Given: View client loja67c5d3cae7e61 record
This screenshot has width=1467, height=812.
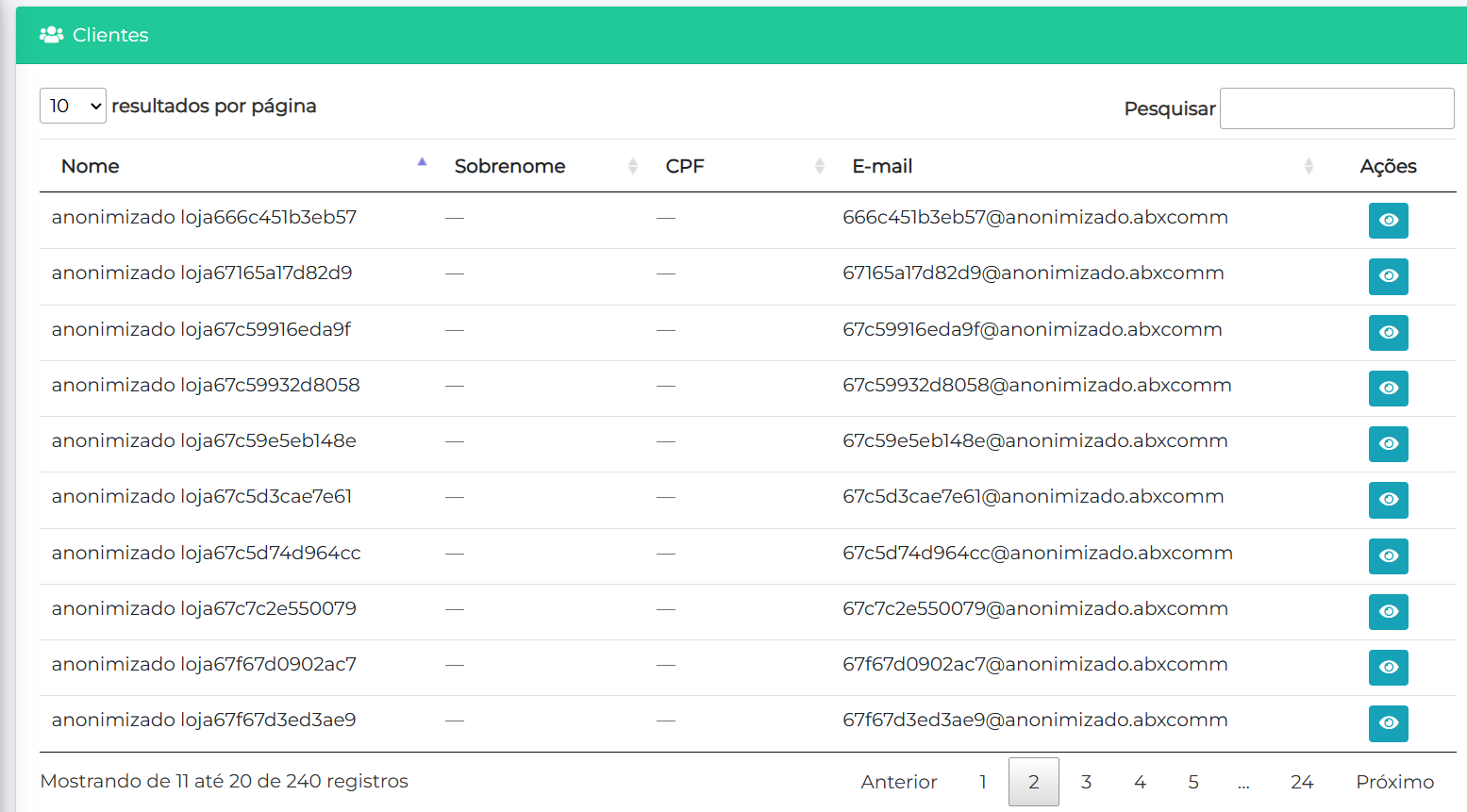Looking at the screenshot, I should (1388, 500).
